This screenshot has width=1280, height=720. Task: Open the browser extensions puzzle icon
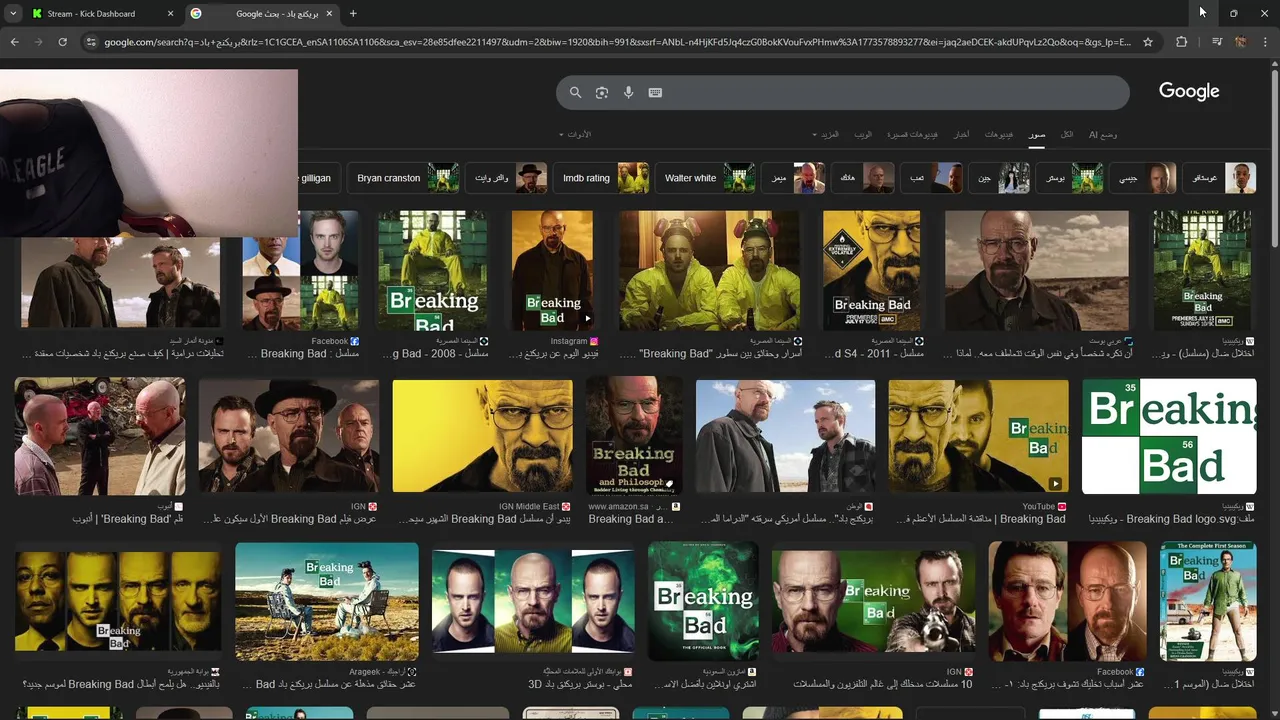coord(1181,42)
